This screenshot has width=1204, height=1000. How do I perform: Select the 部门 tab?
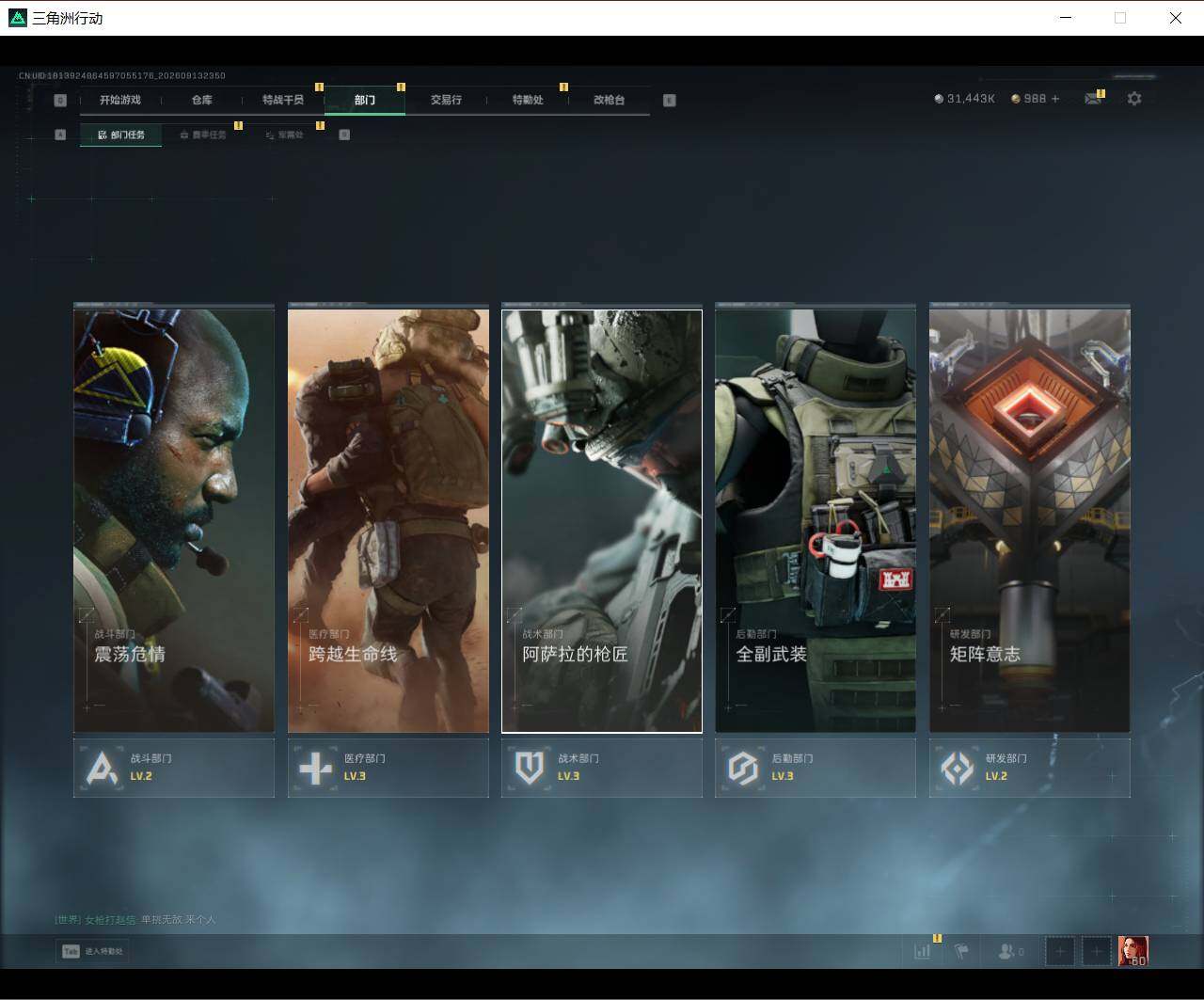[x=365, y=100]
